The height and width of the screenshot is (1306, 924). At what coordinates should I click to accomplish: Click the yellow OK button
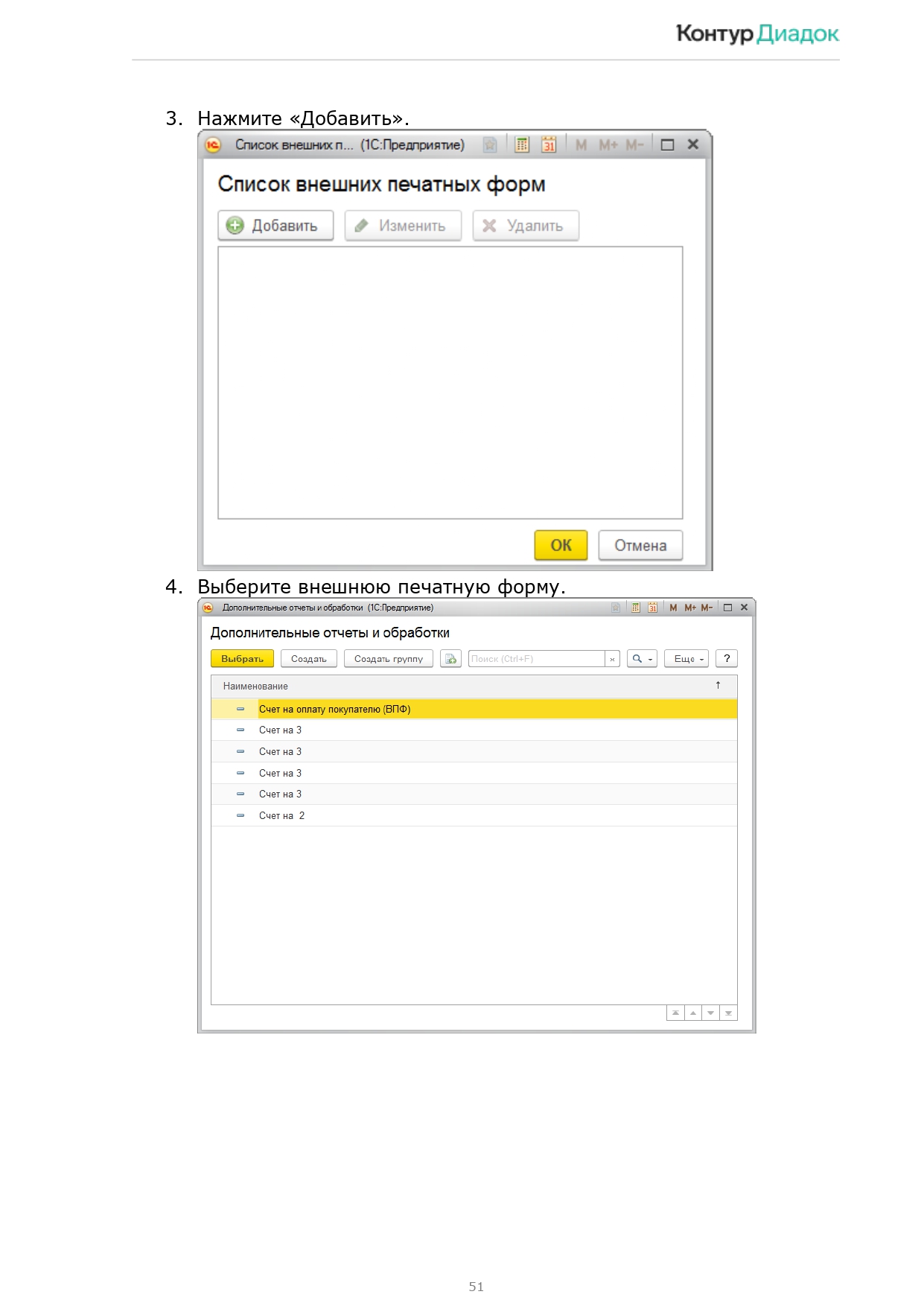561,545
